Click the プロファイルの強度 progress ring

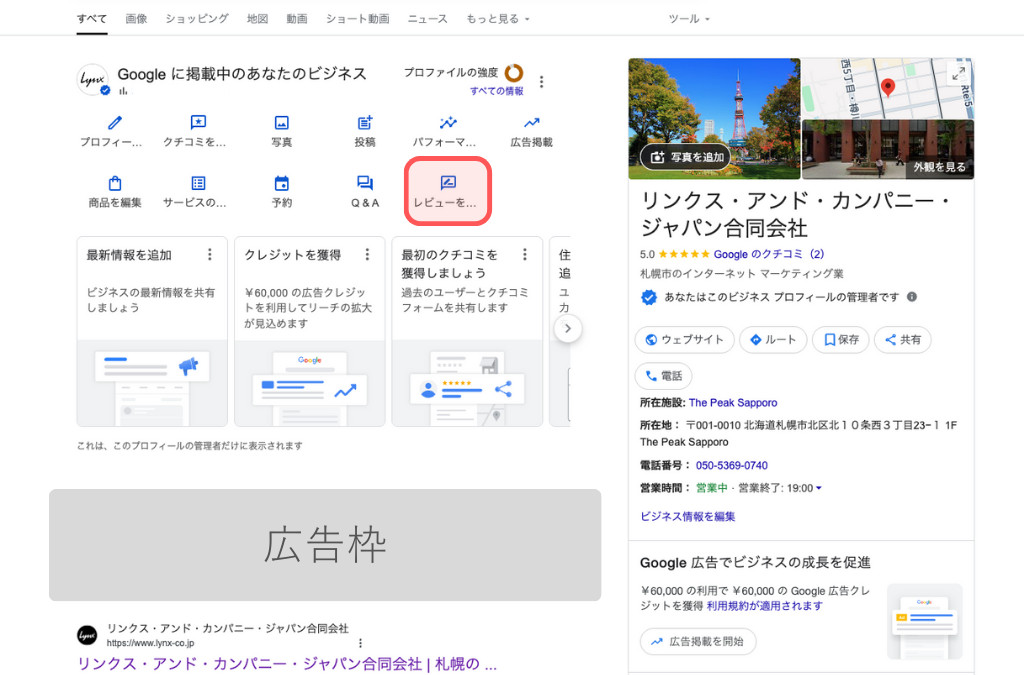[x=514, y=74]
